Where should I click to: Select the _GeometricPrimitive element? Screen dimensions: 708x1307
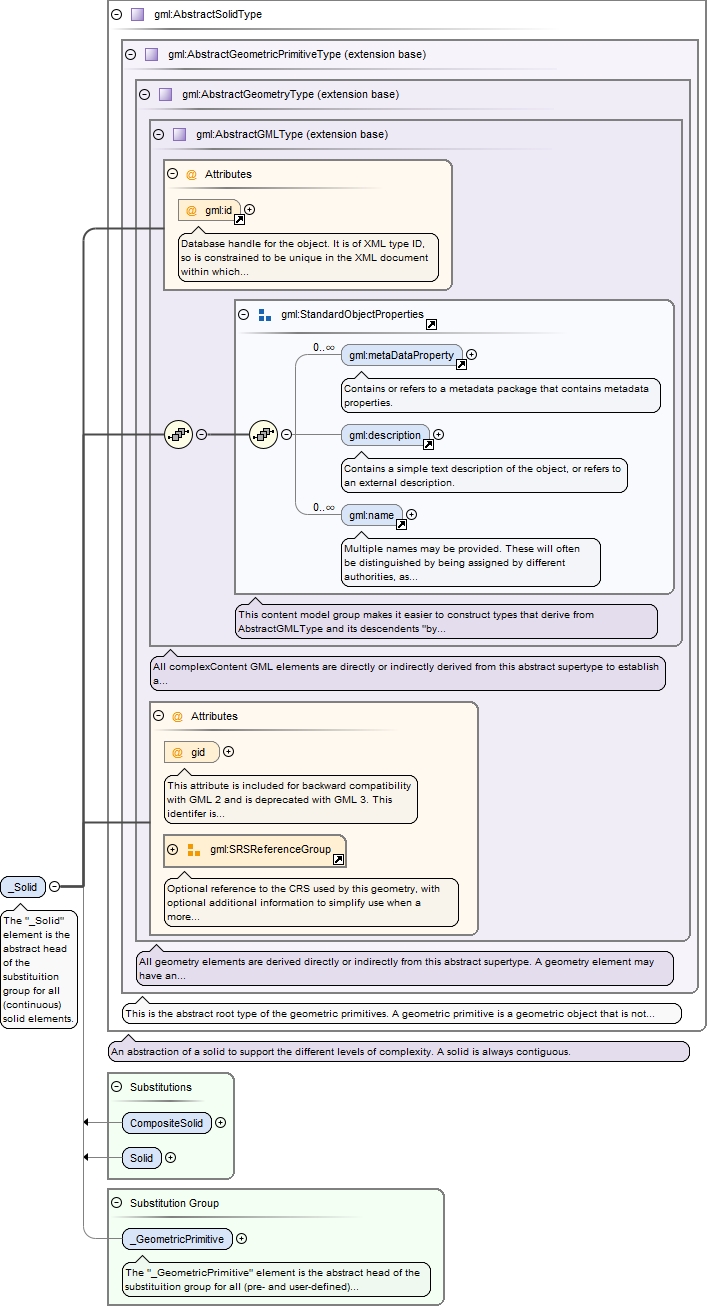pyautogui.click(x=177, y=1239)
